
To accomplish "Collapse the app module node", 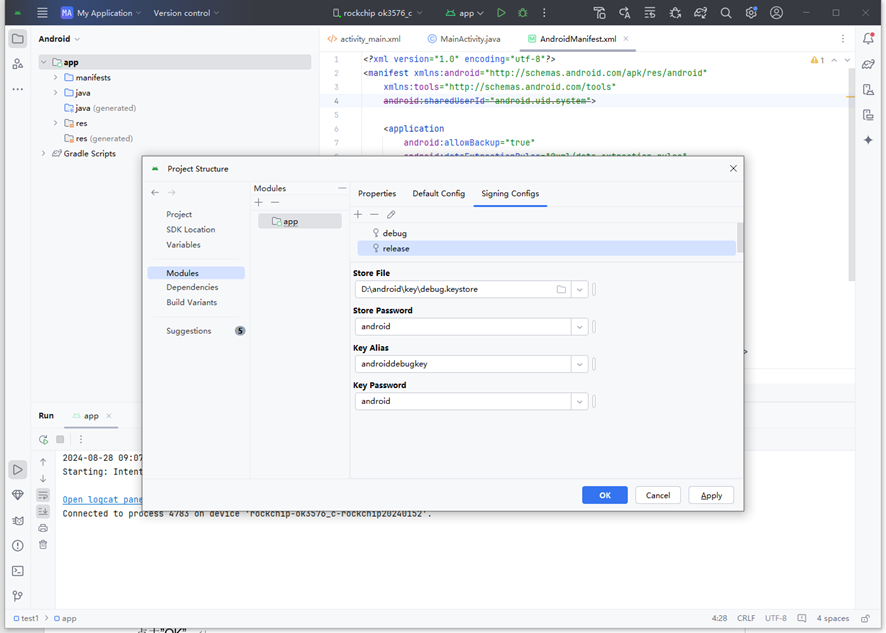I will 44,62.
